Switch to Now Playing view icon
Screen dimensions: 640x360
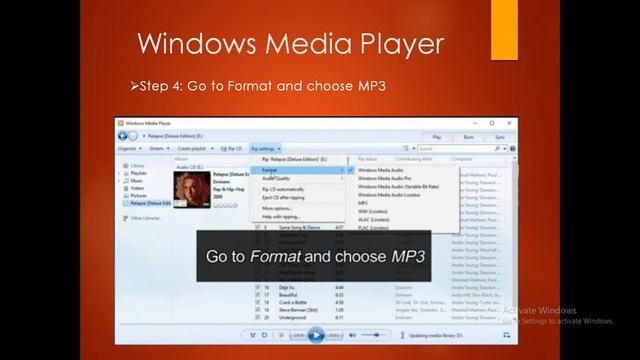pyautogui.click(x=507, y=335)
